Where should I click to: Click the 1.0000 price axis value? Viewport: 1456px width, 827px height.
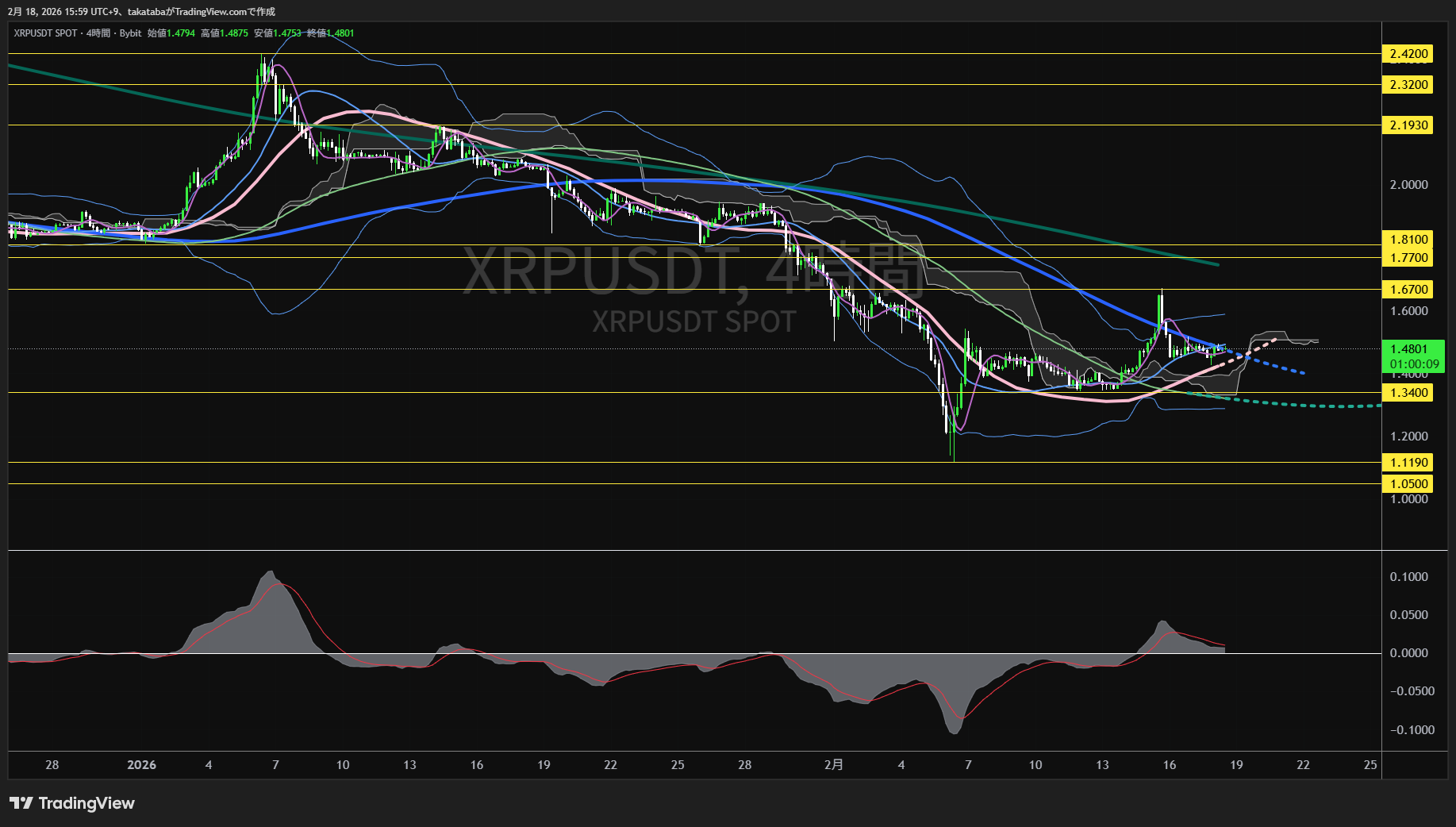pos(1408,499)
